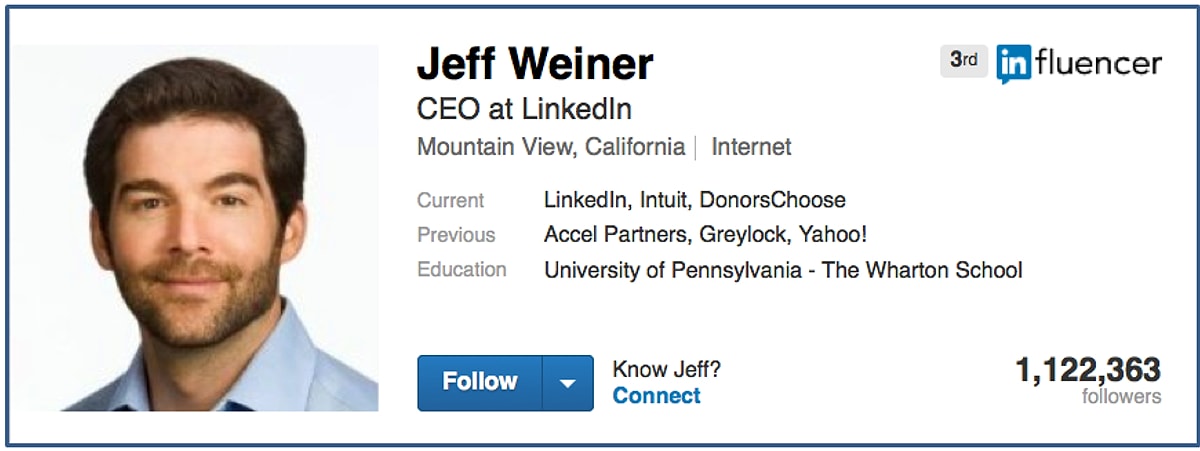Click the Education row label

462,270
